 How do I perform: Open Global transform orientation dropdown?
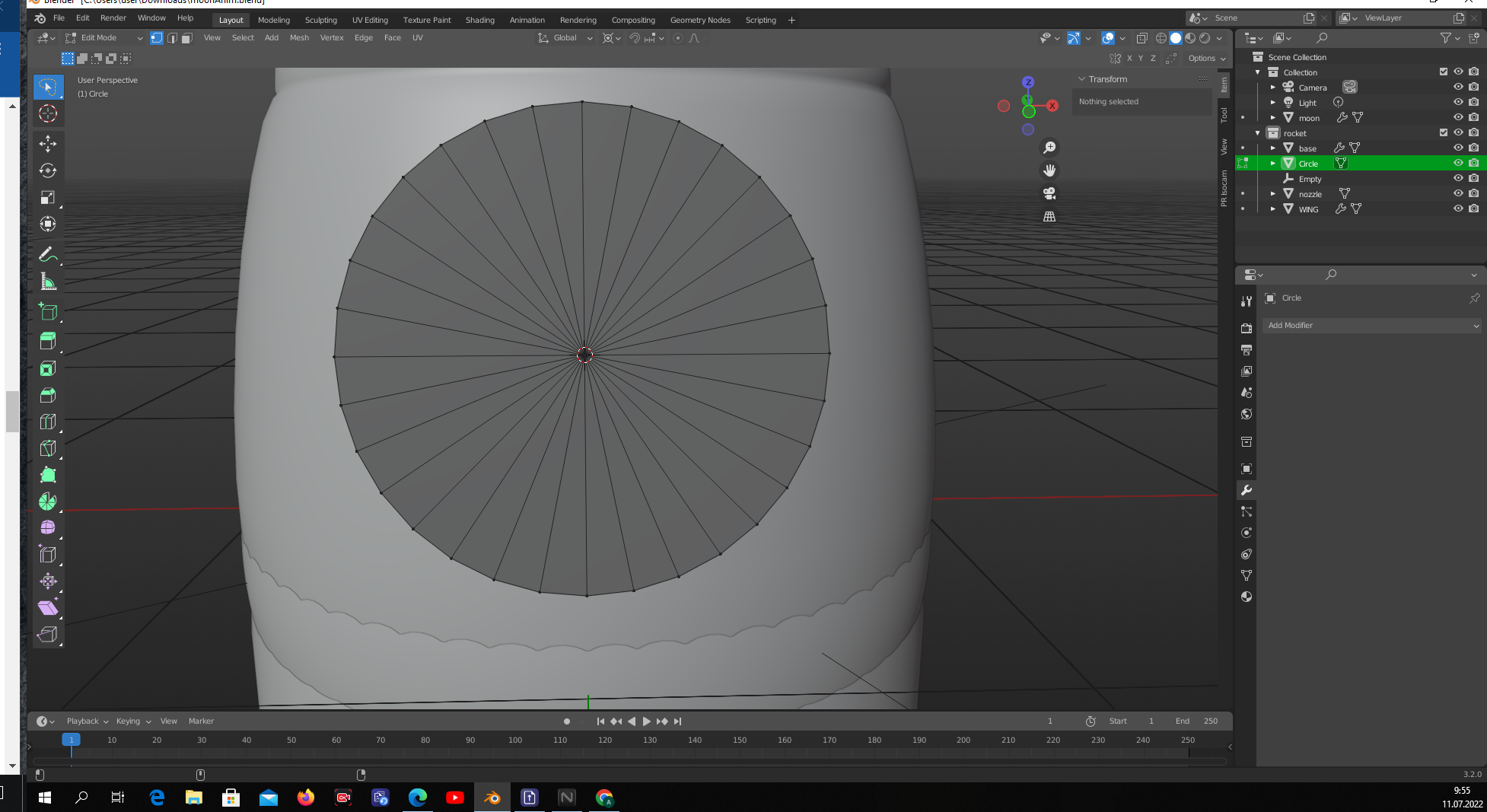click(x=565, y=38)
